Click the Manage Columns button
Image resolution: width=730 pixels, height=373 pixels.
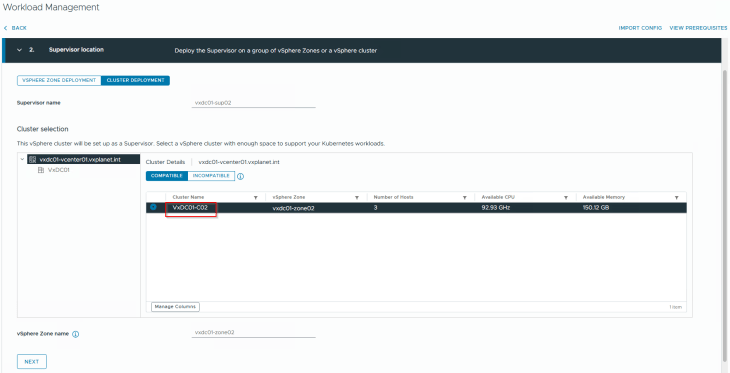tap(175, 307)
